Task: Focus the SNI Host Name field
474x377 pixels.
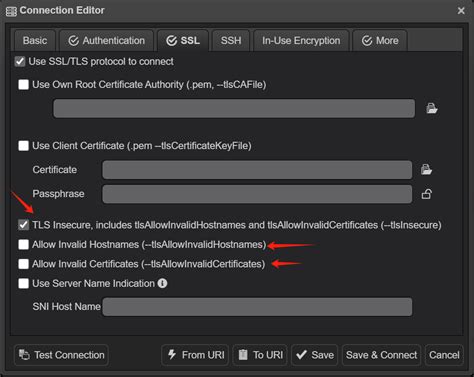Action: pyautogui.click(x=257, y=307)
